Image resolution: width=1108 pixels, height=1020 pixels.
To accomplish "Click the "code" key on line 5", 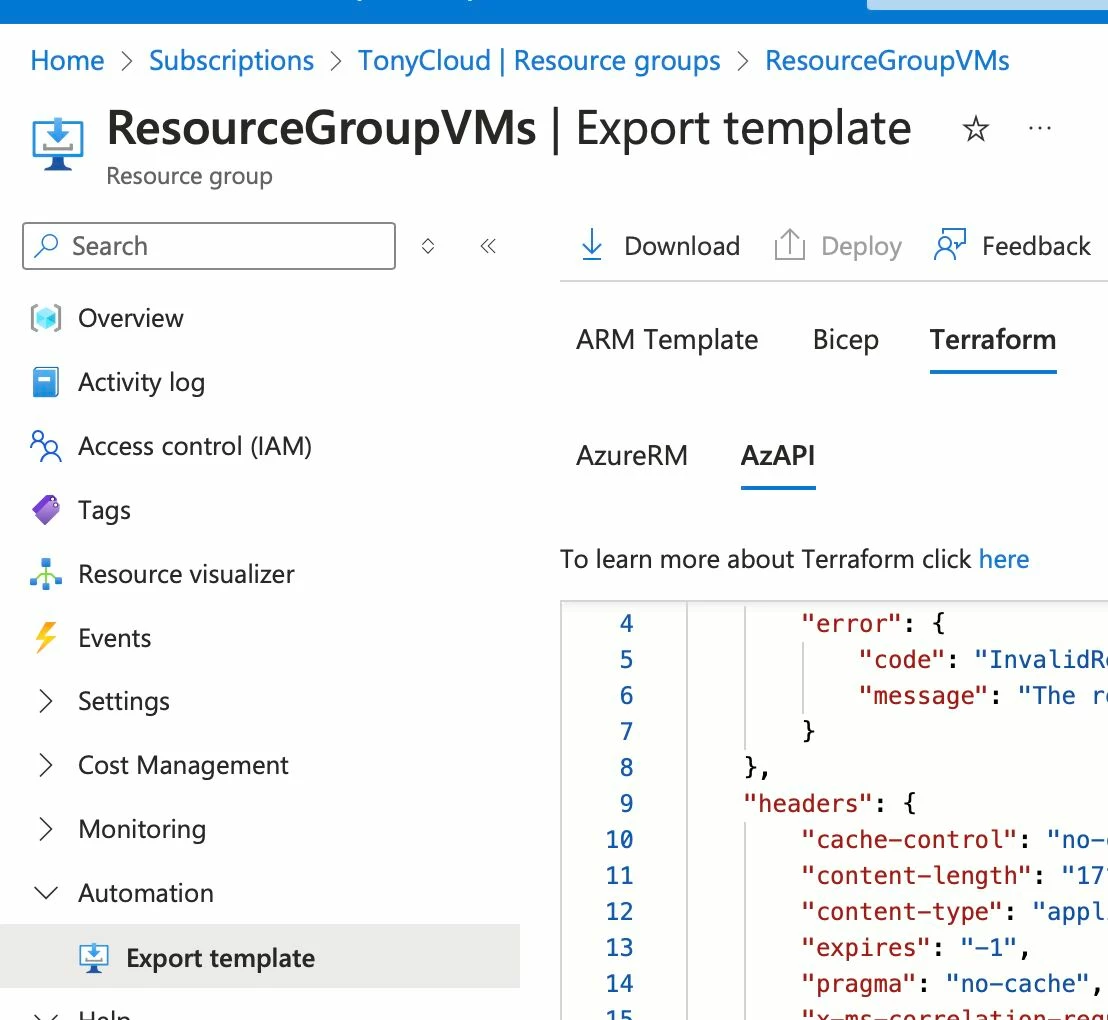I will click(x=901, y=660).
